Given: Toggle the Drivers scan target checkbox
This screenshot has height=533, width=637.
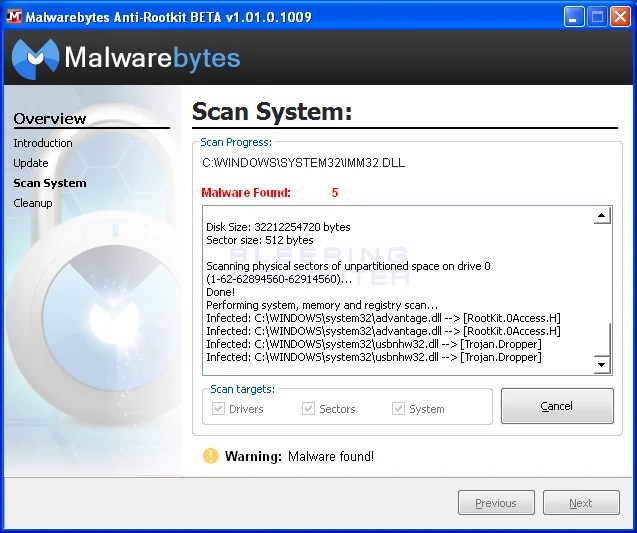Looking at the screenshot, I should [x=219, y=408].
